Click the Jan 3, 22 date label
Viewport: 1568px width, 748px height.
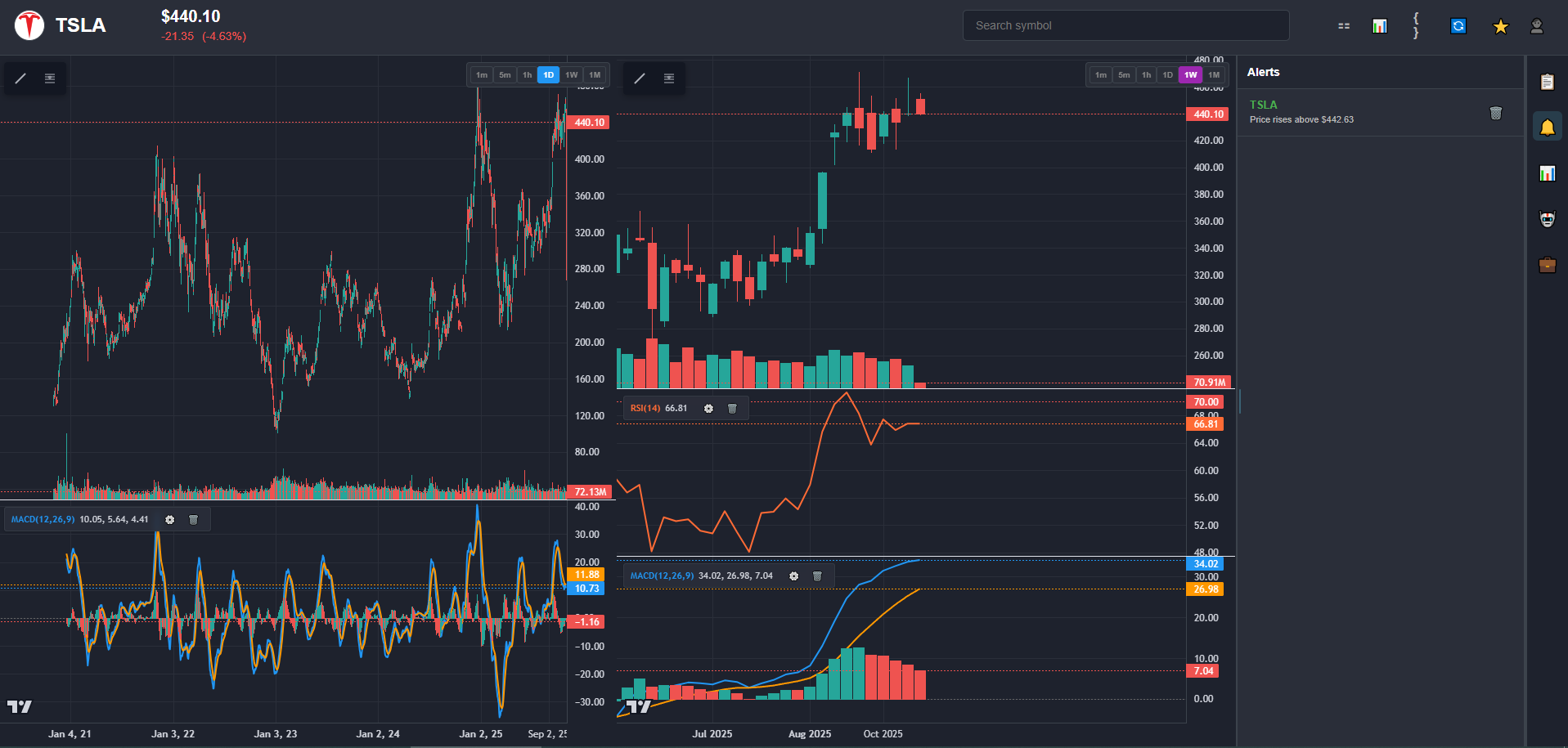pyautogui.click(x=173, y=734)
